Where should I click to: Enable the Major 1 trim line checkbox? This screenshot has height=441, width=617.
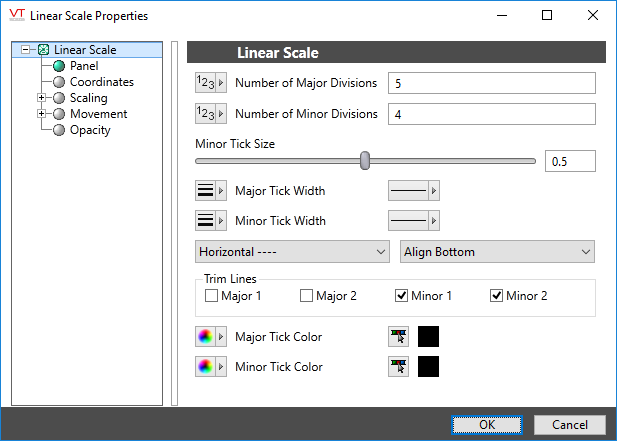(x=212, y=296)
